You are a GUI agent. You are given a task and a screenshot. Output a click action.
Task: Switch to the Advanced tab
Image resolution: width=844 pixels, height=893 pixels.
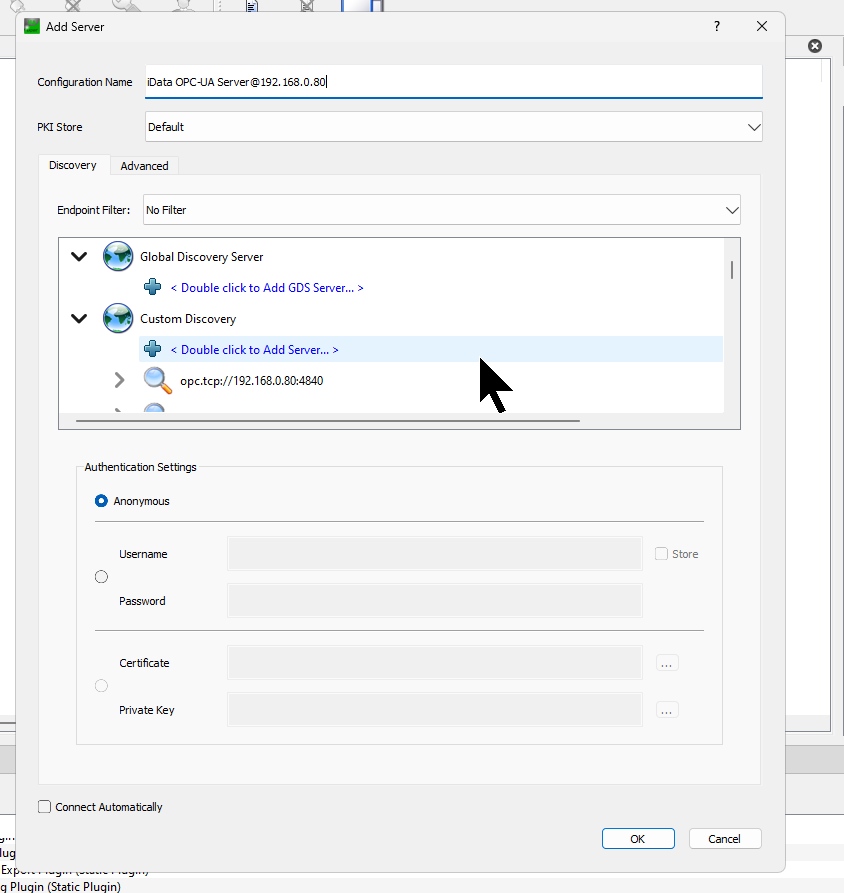click(145, 166)
